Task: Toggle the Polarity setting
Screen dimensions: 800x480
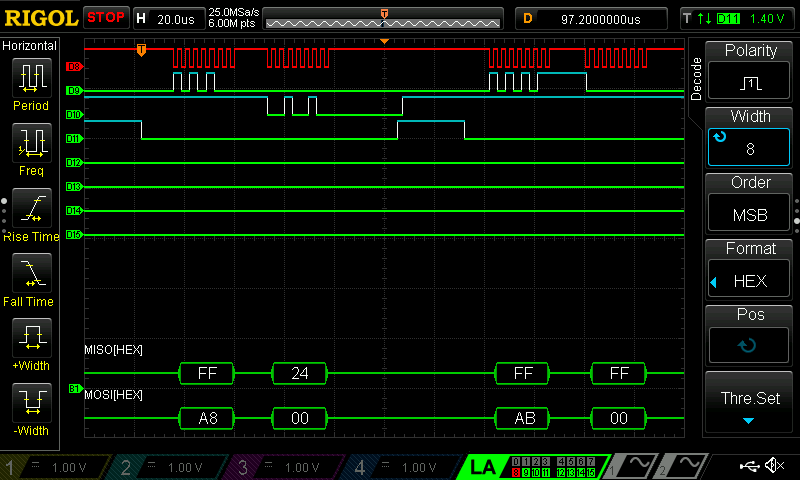Action: coord(750,69)
